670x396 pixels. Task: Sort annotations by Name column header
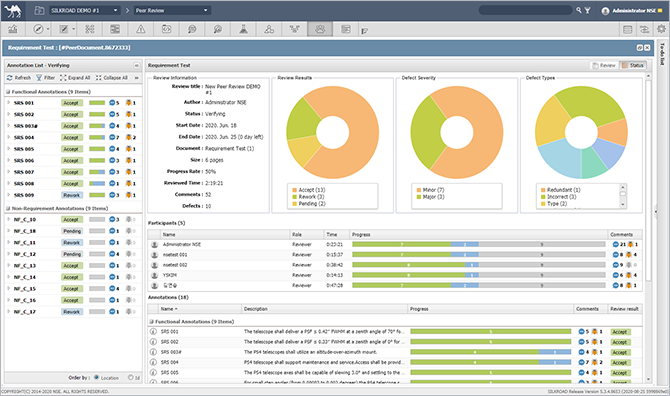200,309
